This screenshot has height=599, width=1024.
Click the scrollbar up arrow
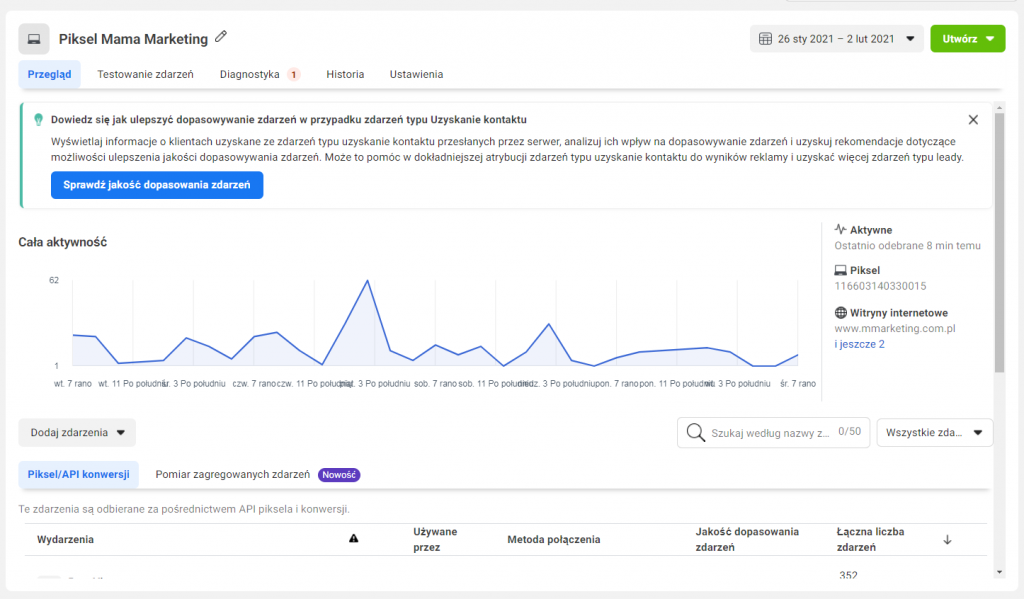tap(999, 107)
